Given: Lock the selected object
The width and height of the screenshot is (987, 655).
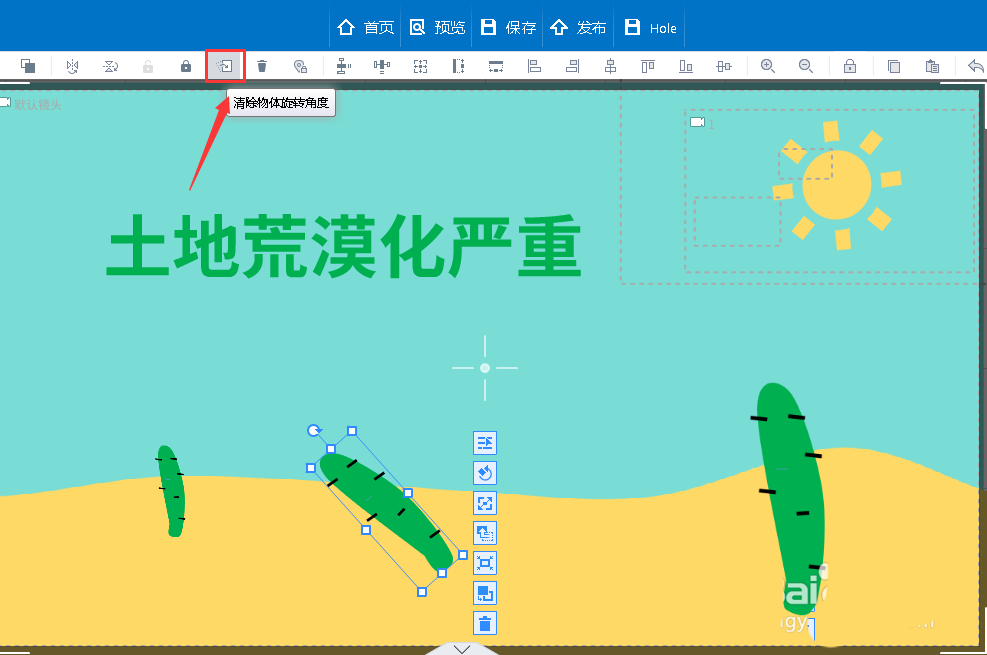Looking at the screenshot, I should pyautogui.click(x=186, y=66).
